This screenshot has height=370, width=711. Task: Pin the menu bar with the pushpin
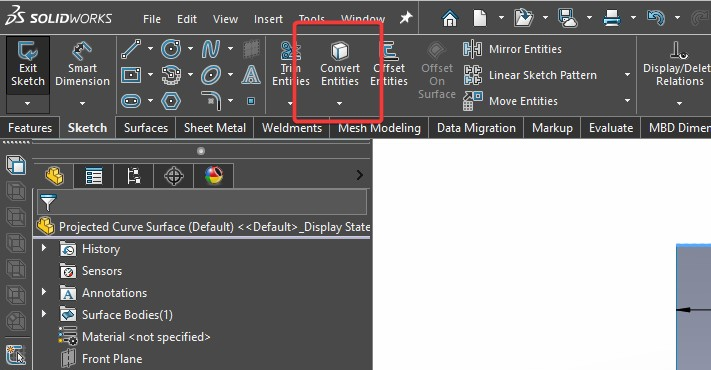click(406, 18)
